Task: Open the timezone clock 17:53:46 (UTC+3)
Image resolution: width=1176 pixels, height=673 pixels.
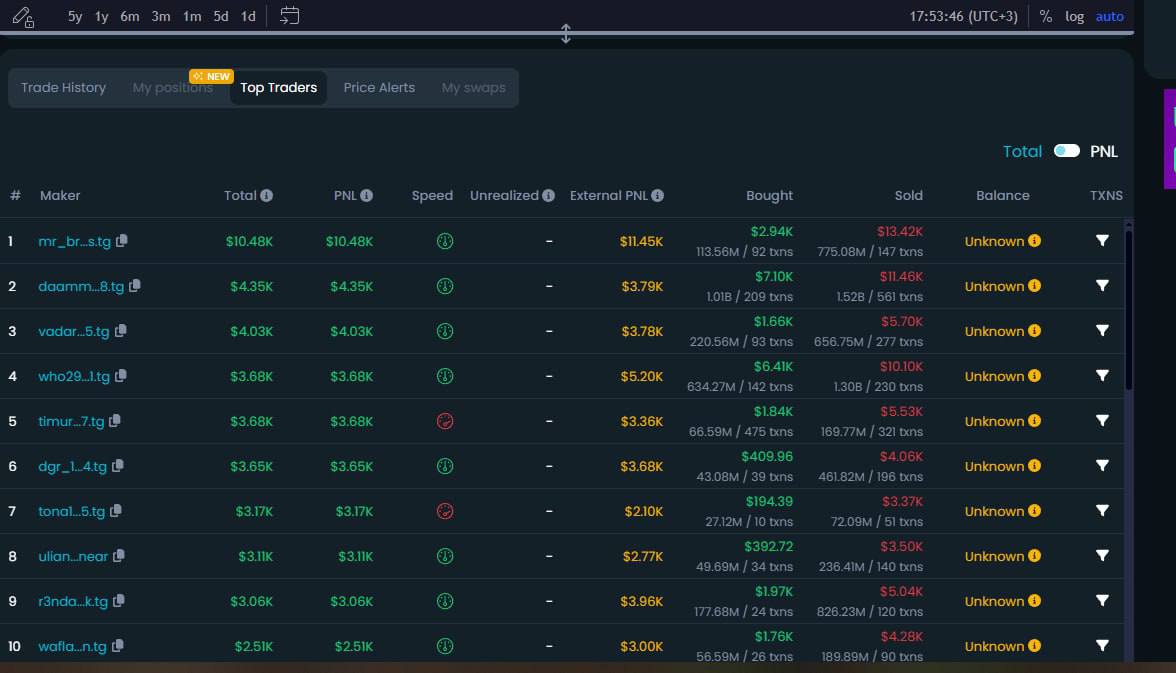Action: coord(963,16)
